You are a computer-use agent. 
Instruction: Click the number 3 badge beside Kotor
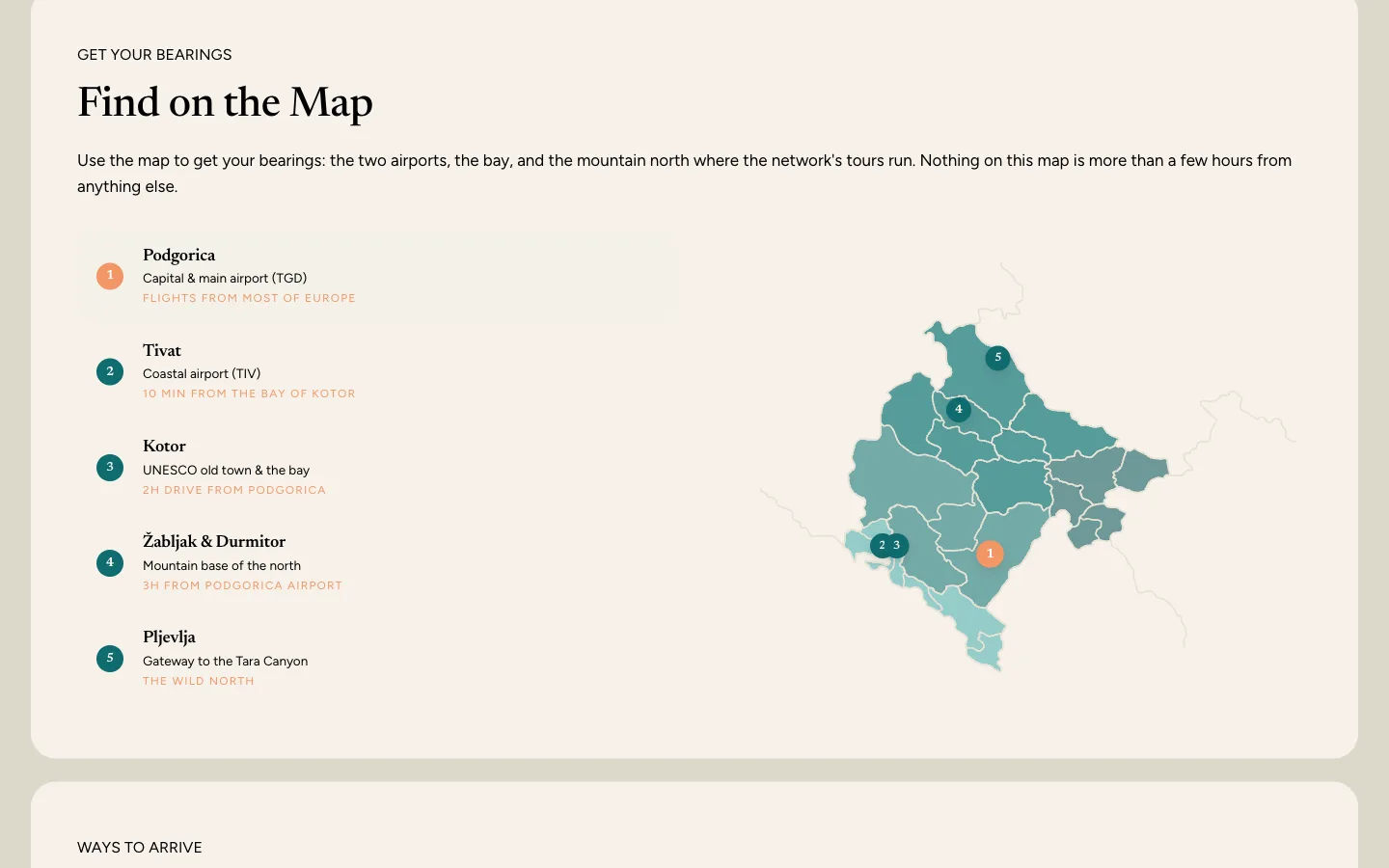[110, 468]
